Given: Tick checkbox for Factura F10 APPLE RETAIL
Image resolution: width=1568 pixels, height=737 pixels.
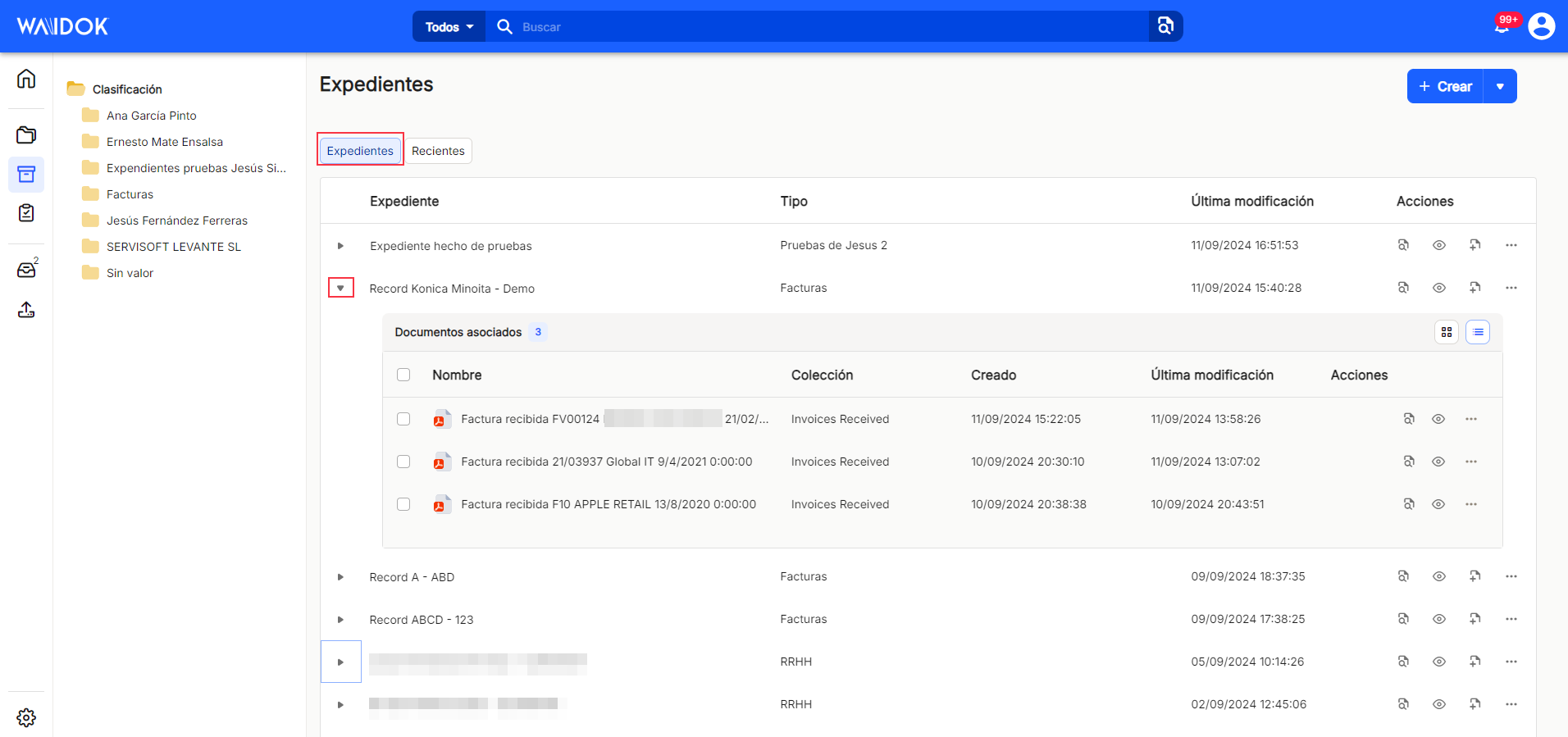Looking at the screenshot, I should tap(403, 504).
